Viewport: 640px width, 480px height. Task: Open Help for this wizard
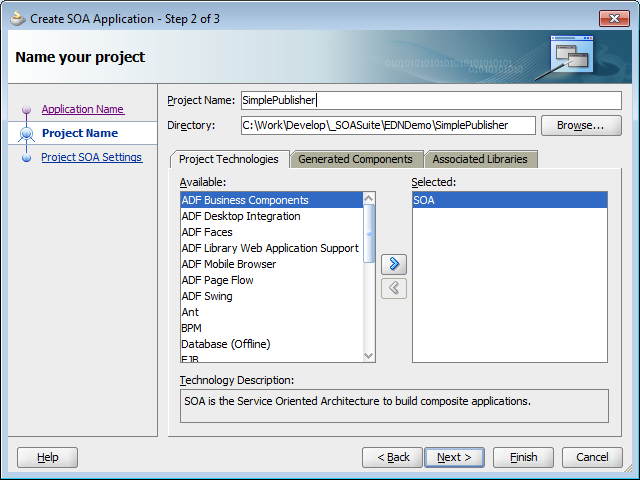tap(47, 457)
